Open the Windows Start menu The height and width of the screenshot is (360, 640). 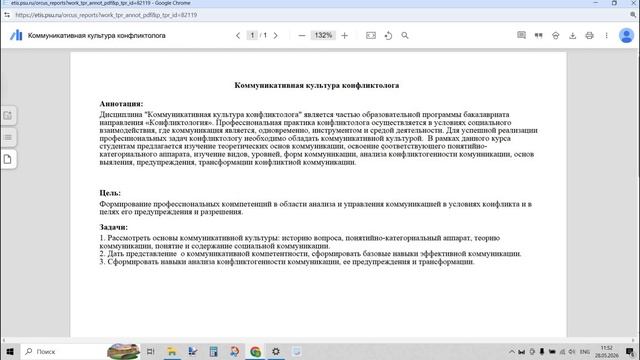[x=10, y=351]
